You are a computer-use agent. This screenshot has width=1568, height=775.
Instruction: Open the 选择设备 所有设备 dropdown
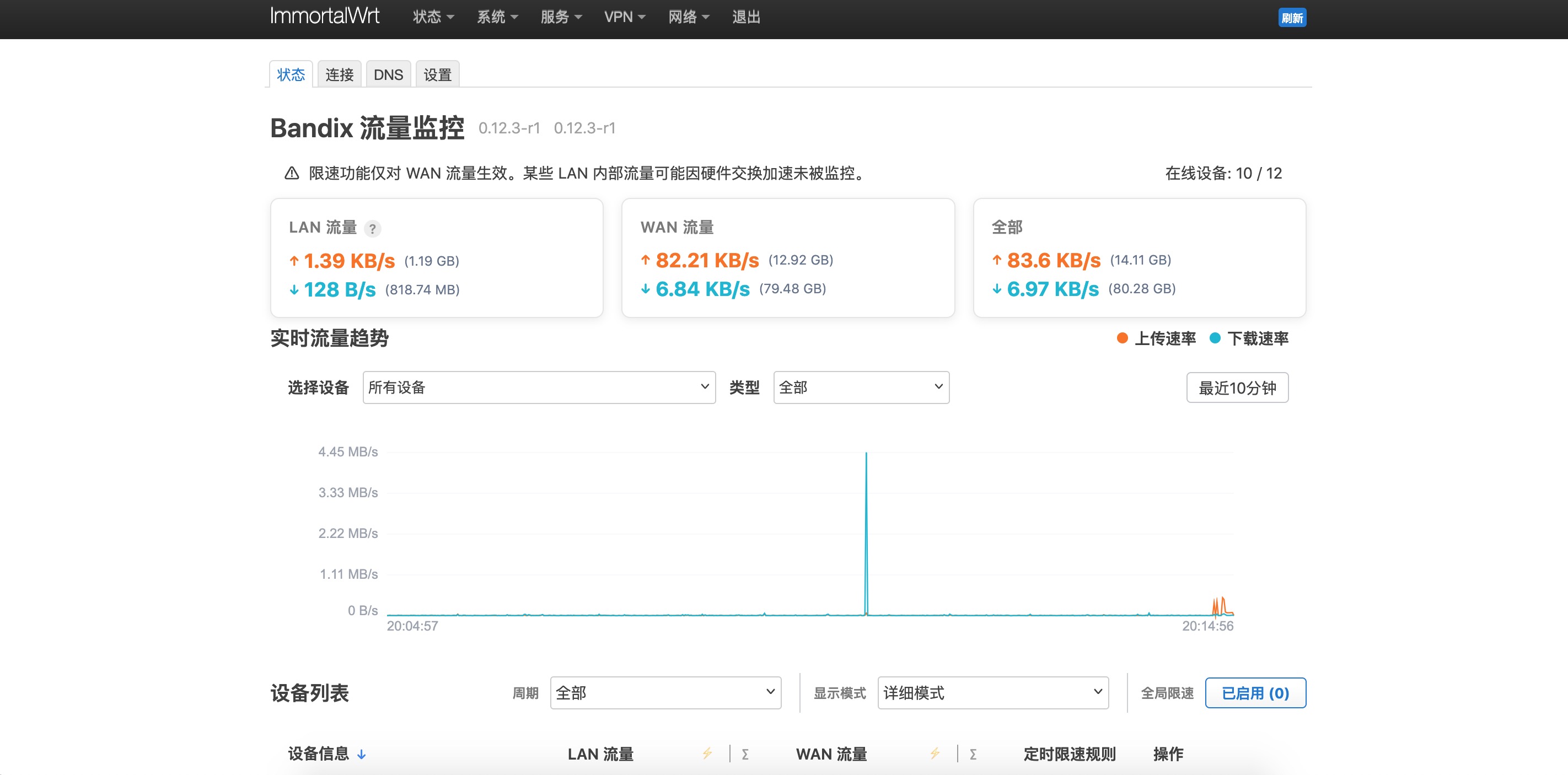539,387
